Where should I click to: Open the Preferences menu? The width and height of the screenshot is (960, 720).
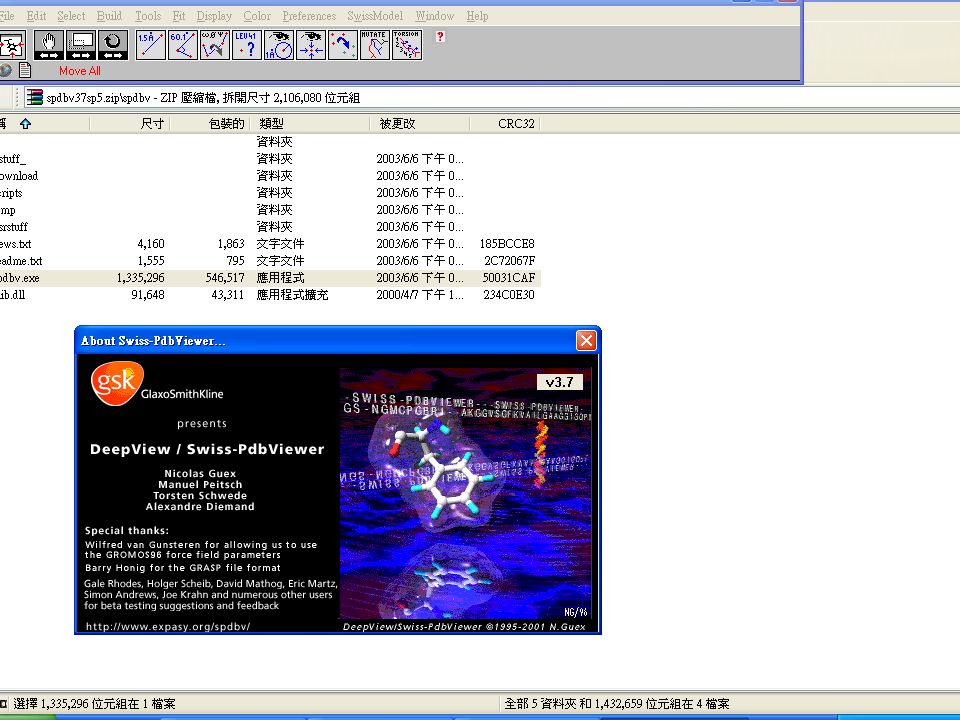pos(309,16)
